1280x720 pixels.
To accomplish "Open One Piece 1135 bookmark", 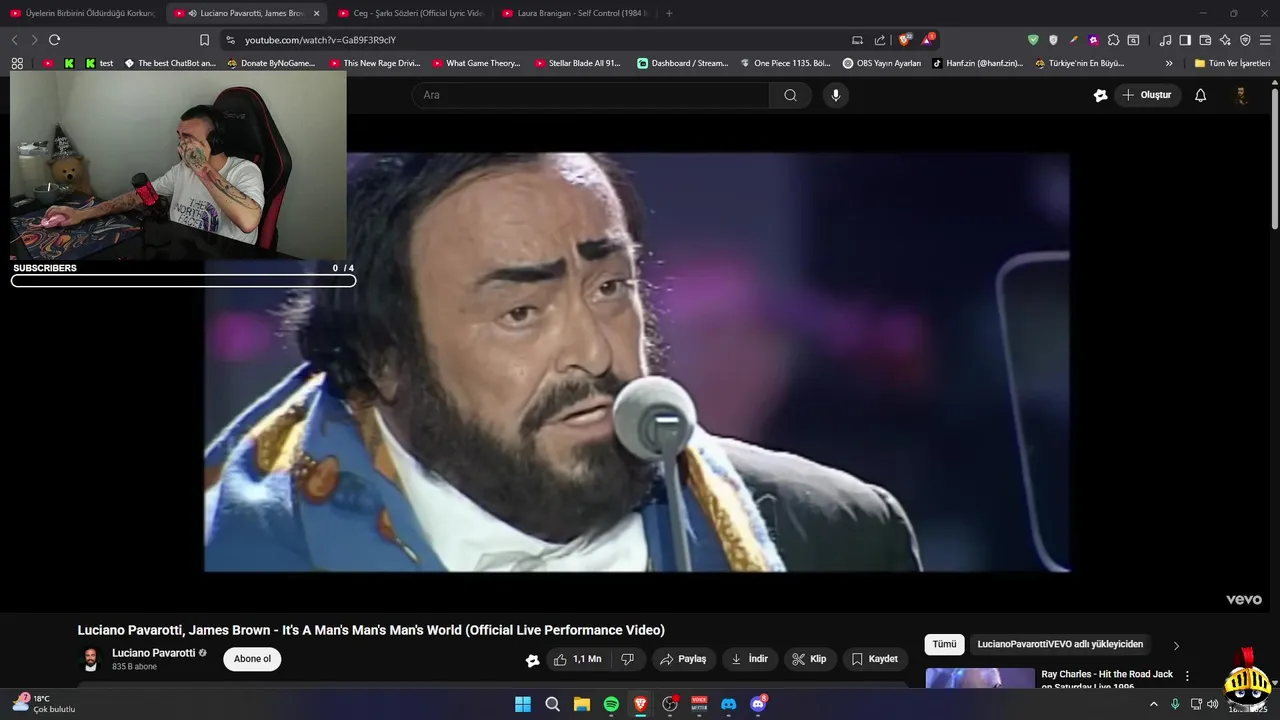I will pos(785,63).
